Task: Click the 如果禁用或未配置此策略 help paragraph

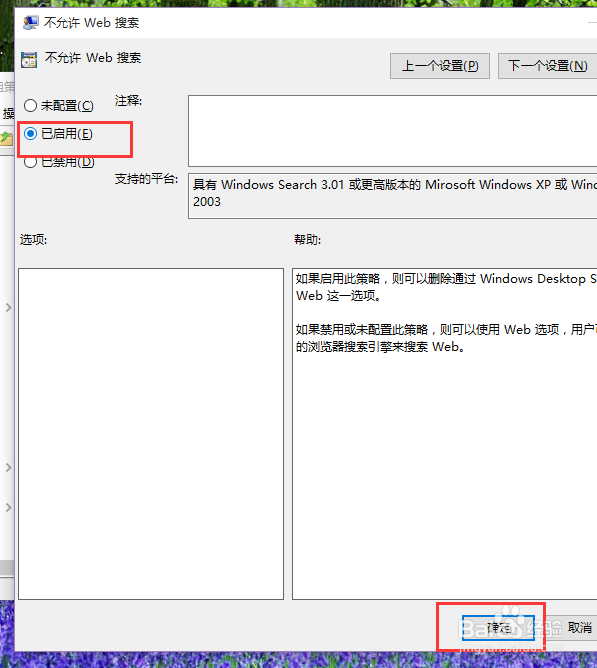Action: click(446, 338)
